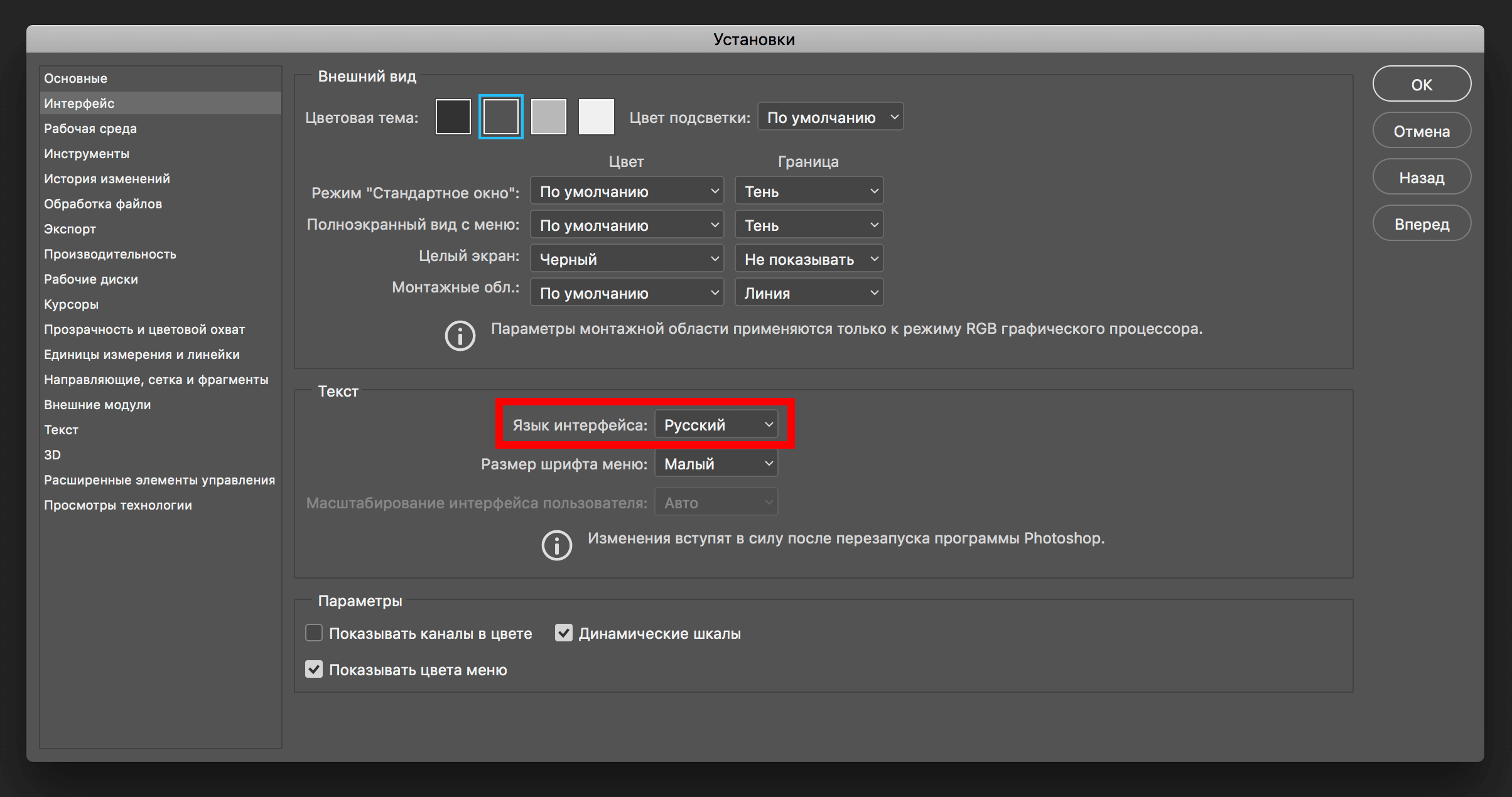Select the darkest color theme swatch
1512x797 pixels.
(453, 117)
